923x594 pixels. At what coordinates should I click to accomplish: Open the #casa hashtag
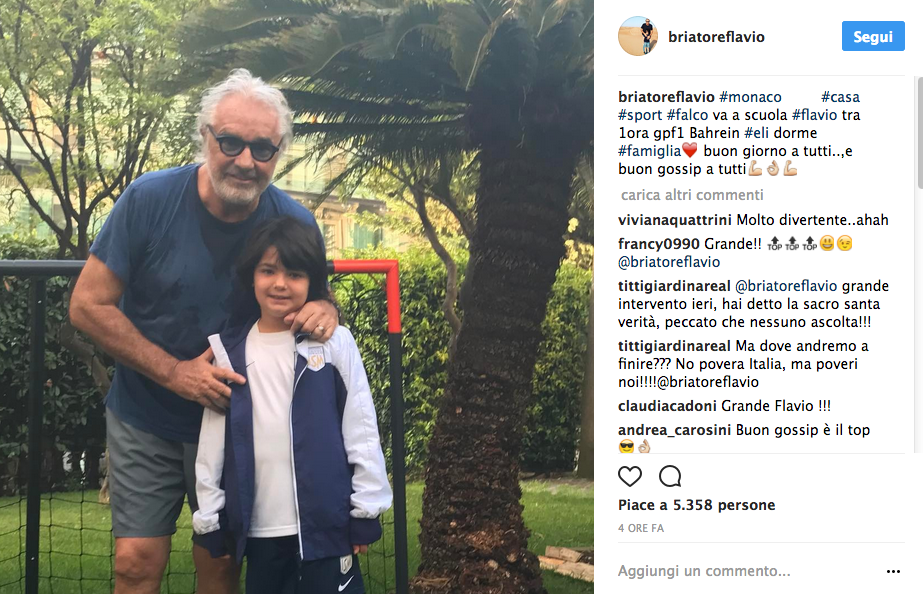pyautogui.click(x=840, y=97)
